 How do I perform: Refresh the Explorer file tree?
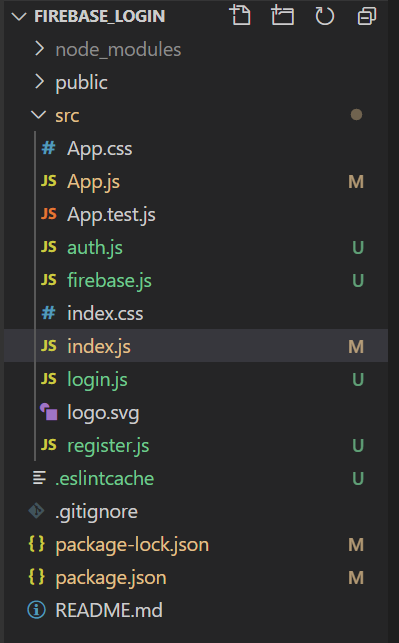[x=324, y=16]
